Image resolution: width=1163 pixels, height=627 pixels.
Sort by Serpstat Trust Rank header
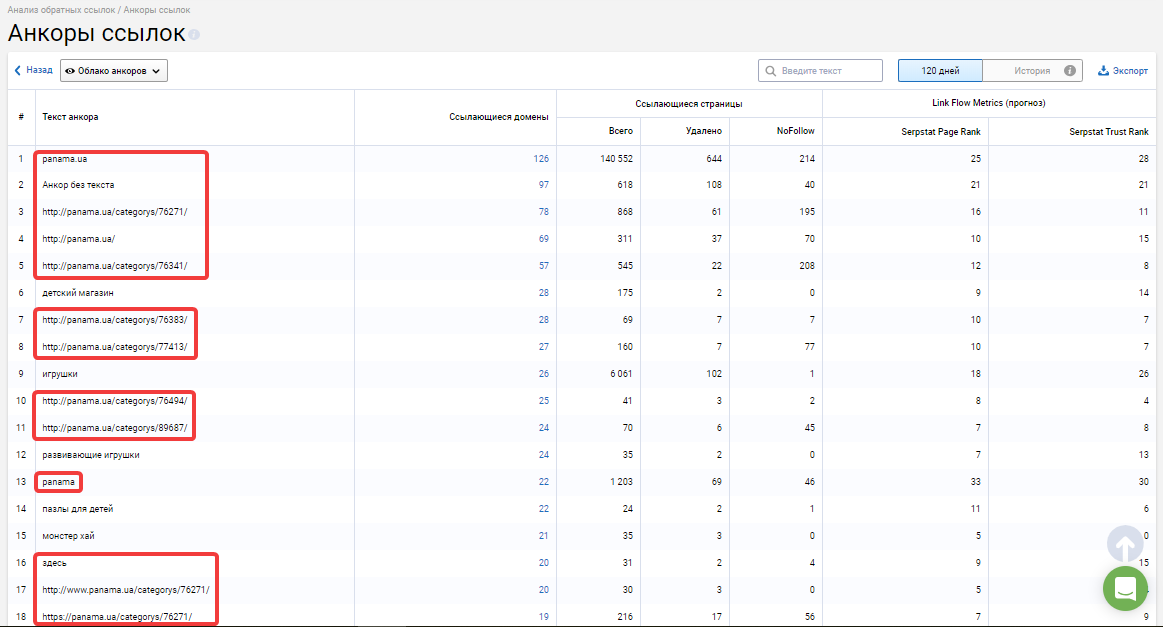click(x=1108, y=131)
